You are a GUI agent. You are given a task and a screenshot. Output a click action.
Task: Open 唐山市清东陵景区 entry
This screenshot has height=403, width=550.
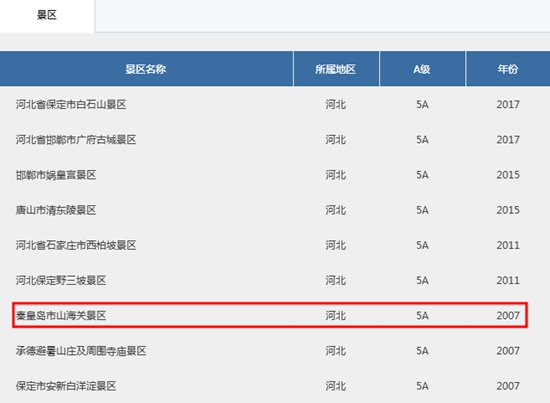tap(56, 210)
